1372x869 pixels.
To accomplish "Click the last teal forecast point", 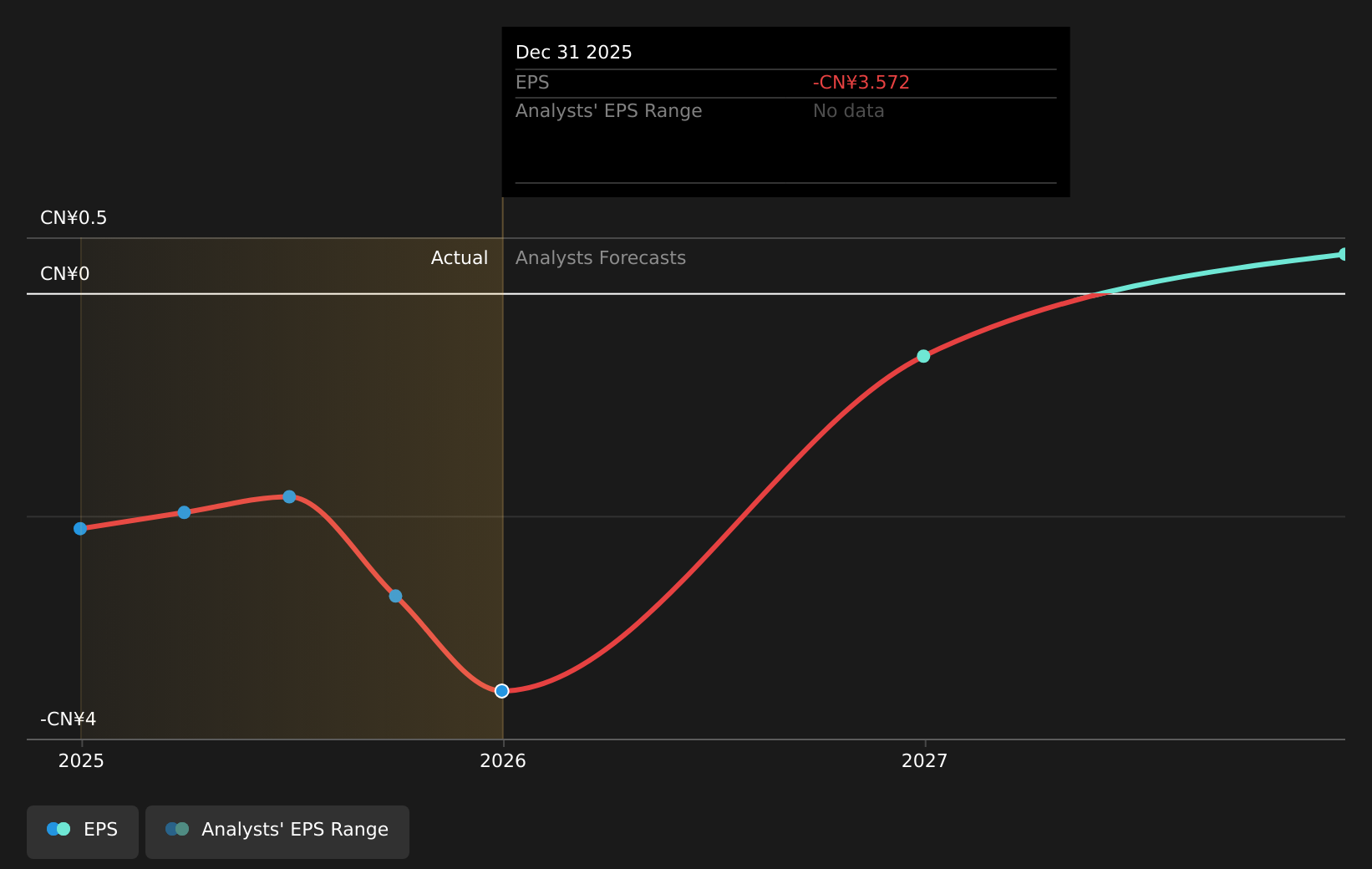I will tap(1344, 254).
